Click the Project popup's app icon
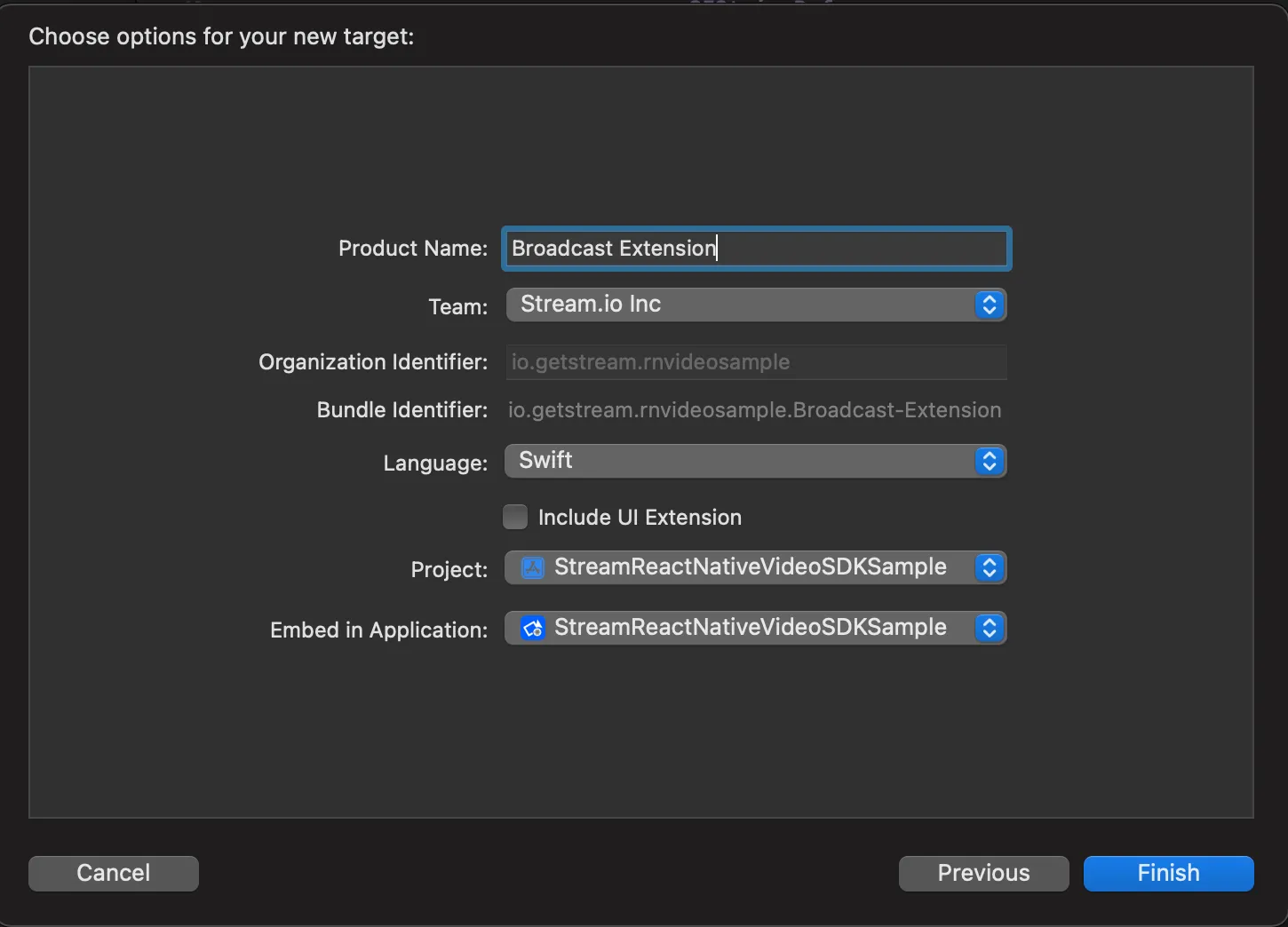The height and width of the screenshot is (927, 1288). (531, 567)
